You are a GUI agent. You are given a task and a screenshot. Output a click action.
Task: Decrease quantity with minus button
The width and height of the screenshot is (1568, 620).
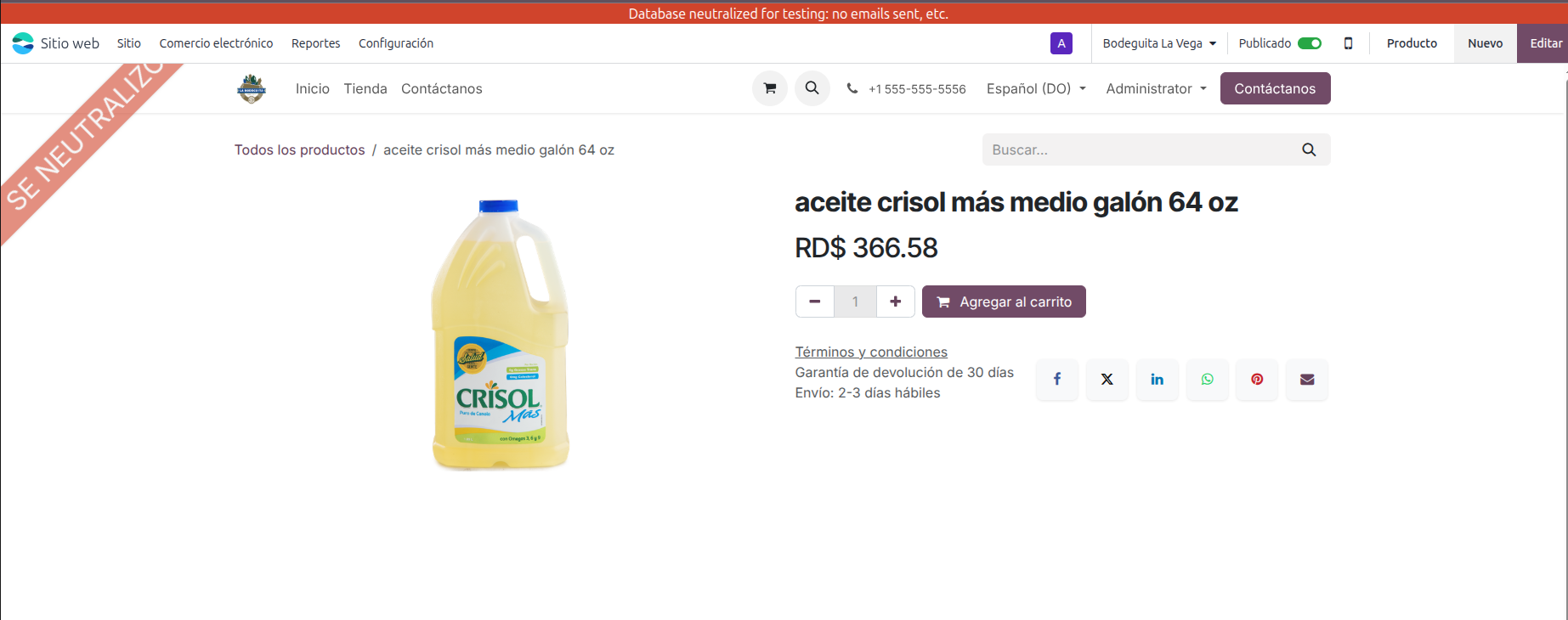coord(815,302)
